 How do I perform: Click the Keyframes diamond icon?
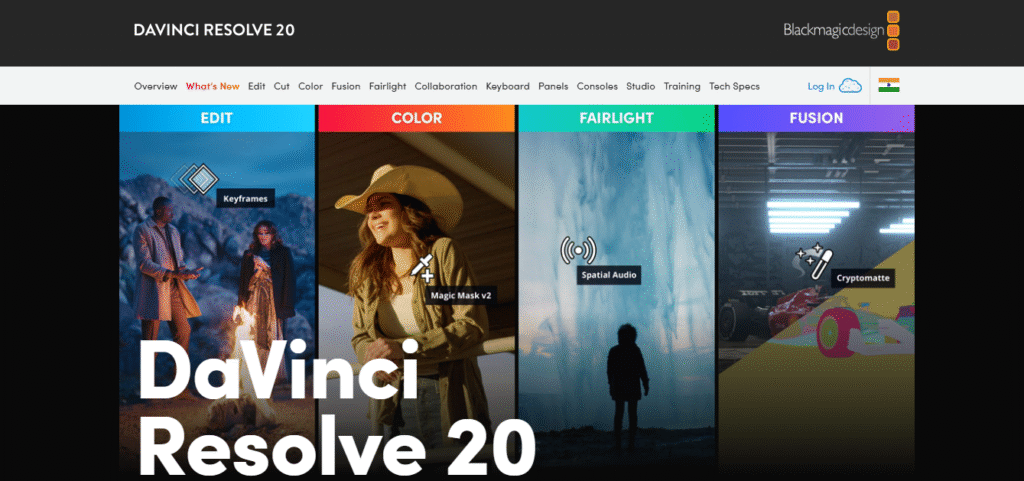tap(195, 178)
